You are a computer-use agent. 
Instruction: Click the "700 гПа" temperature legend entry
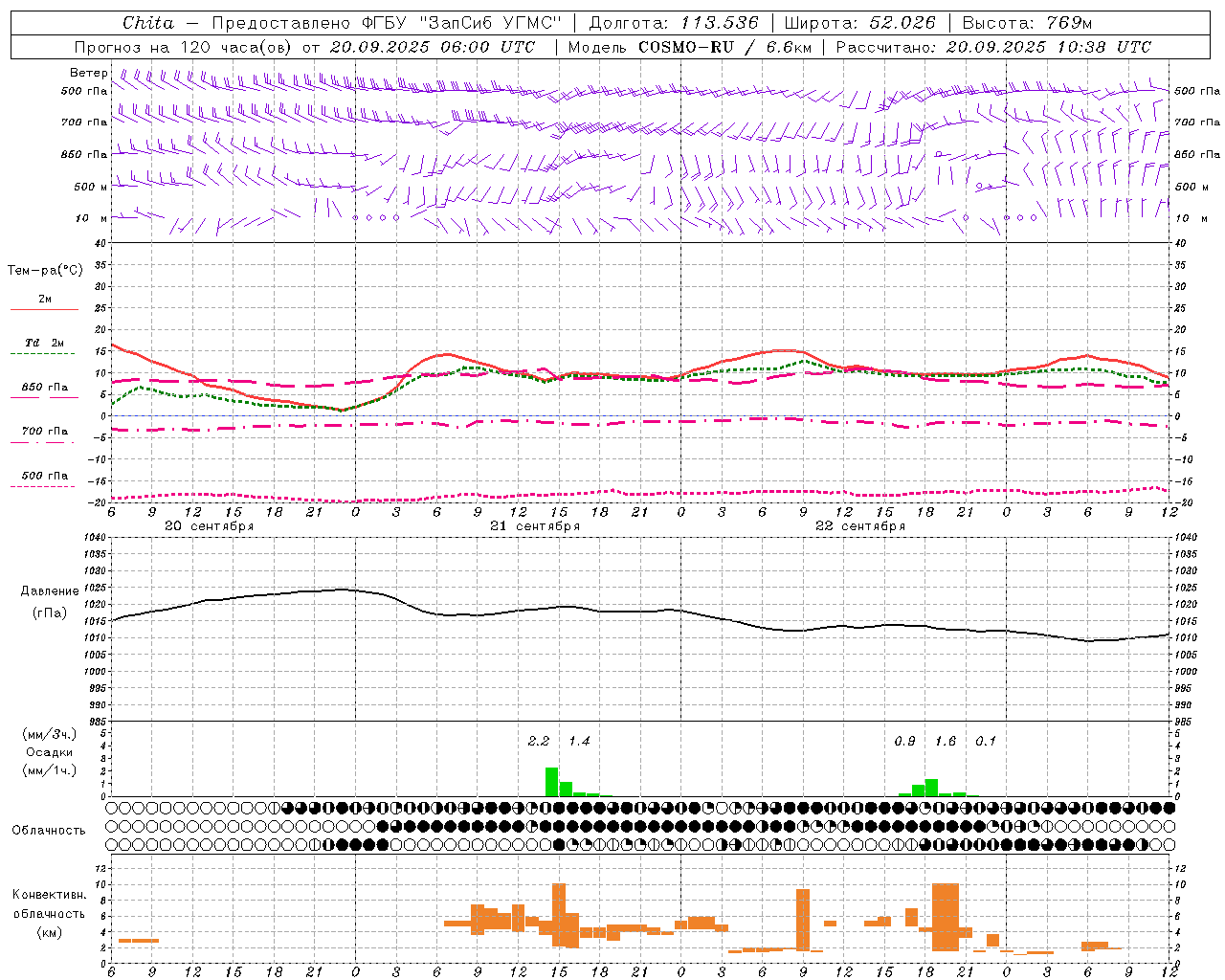[45, 432]
